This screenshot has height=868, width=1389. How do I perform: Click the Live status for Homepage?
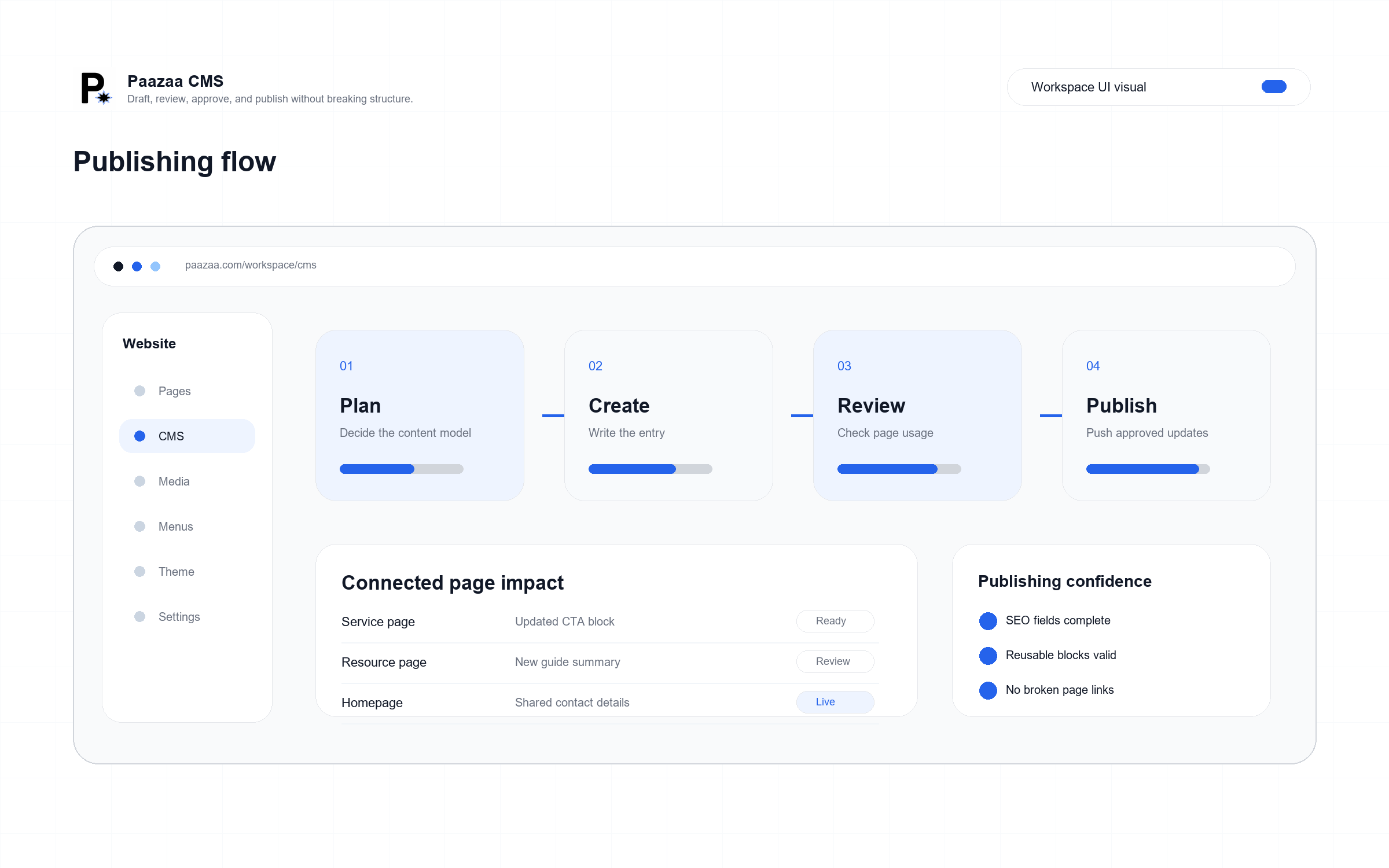click(835, 702)
